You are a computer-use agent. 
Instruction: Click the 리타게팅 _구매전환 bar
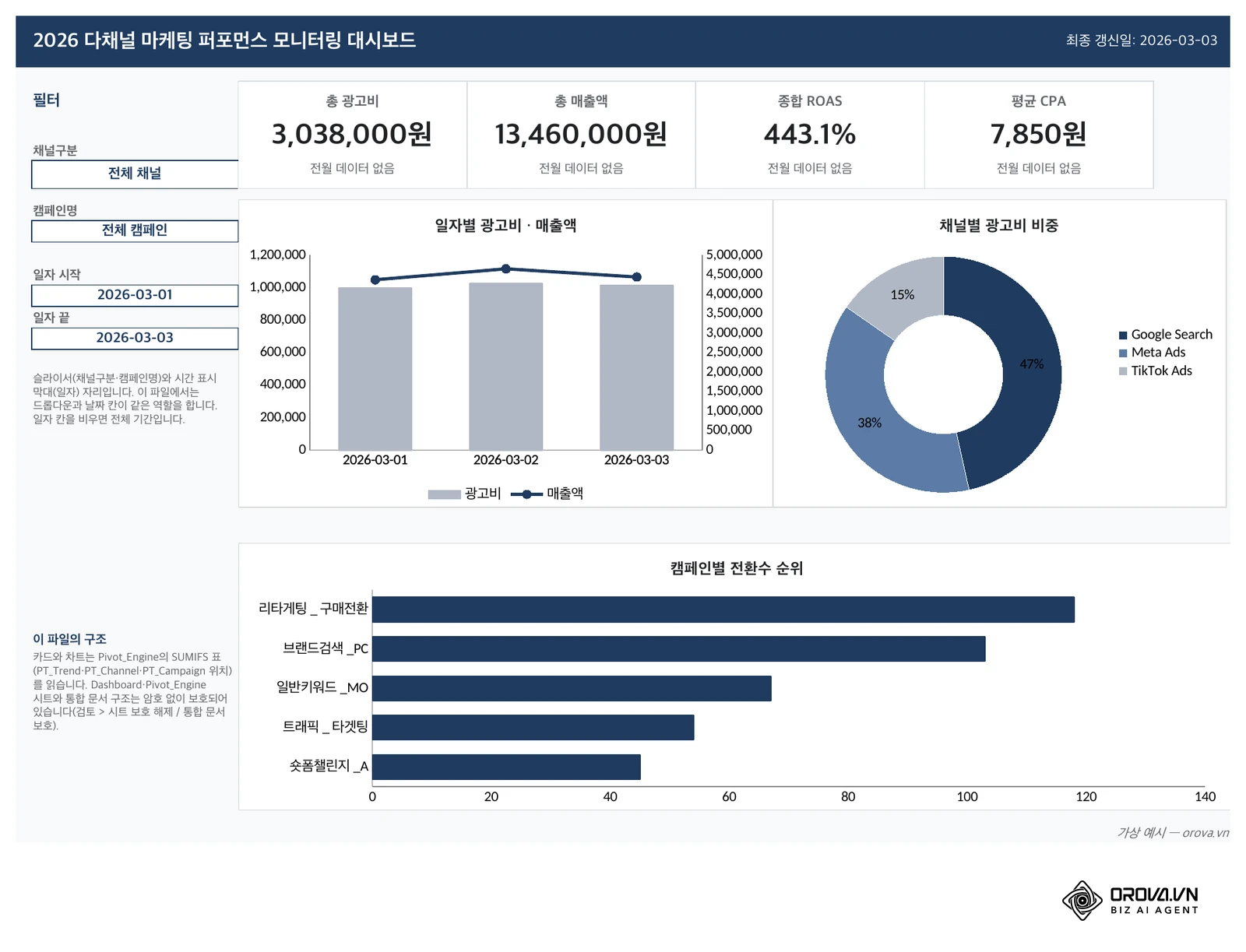[723, 609]
